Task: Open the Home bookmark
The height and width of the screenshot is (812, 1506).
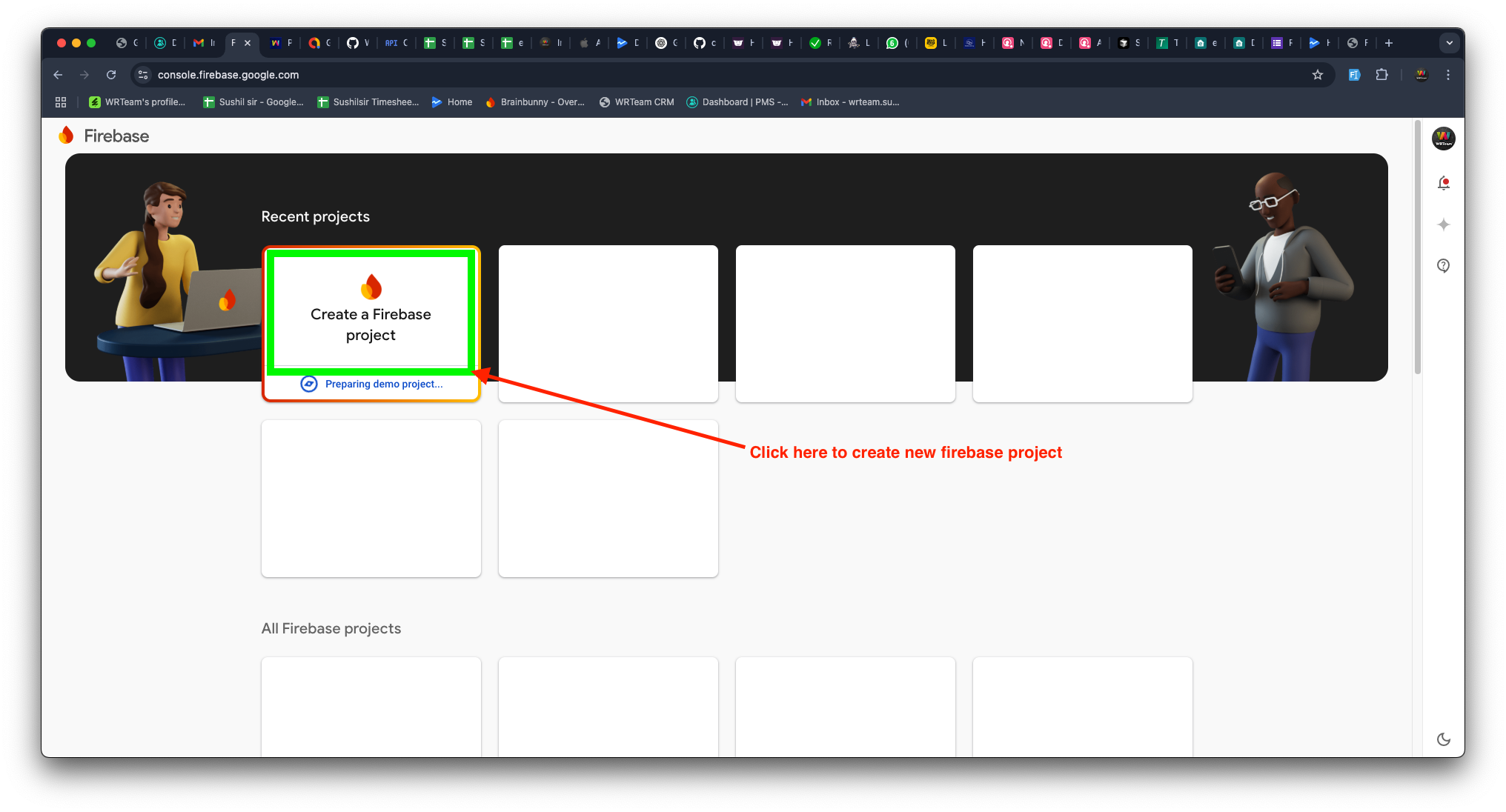Action: 452,102
